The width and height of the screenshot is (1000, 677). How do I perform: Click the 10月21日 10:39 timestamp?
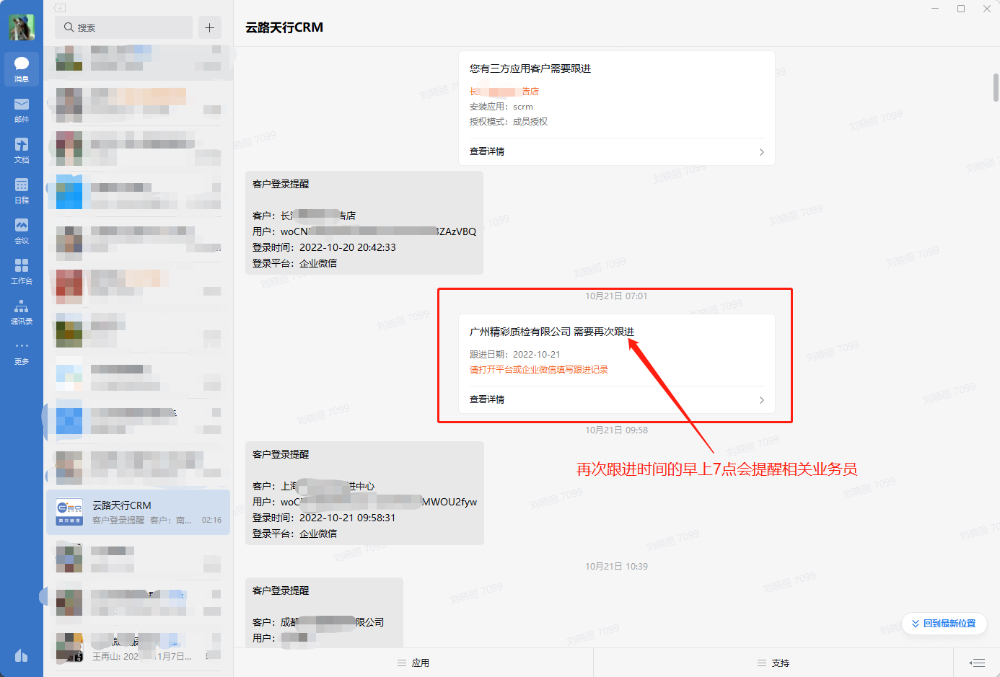(616, 566)
